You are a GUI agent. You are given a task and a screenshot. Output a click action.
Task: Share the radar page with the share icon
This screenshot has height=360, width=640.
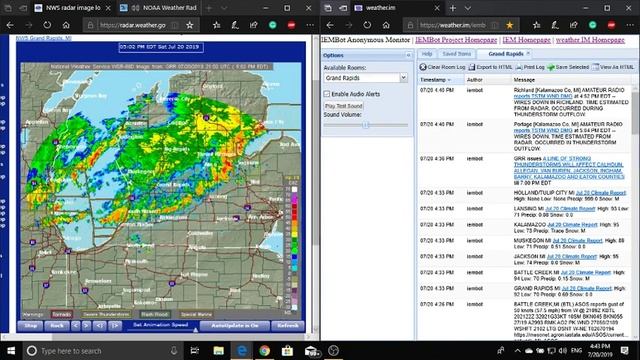click(254, 25)
